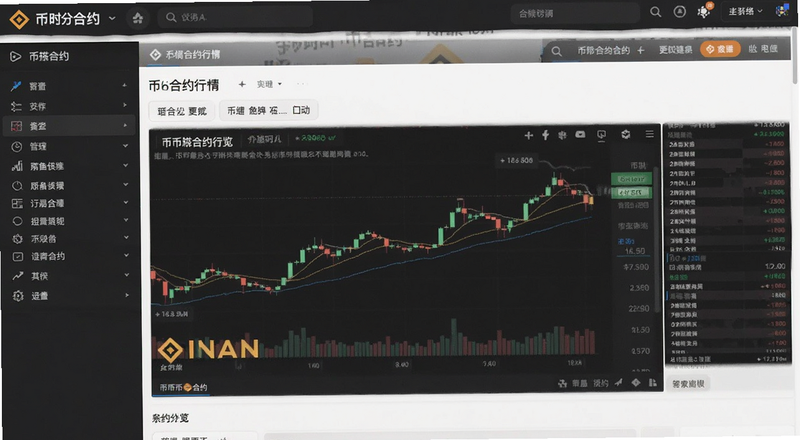The width and height of the screenshot is (800, 440).
Task: Click the camera snapshot icon above chart
Action: pyautogui.click(x=581, y=134)
